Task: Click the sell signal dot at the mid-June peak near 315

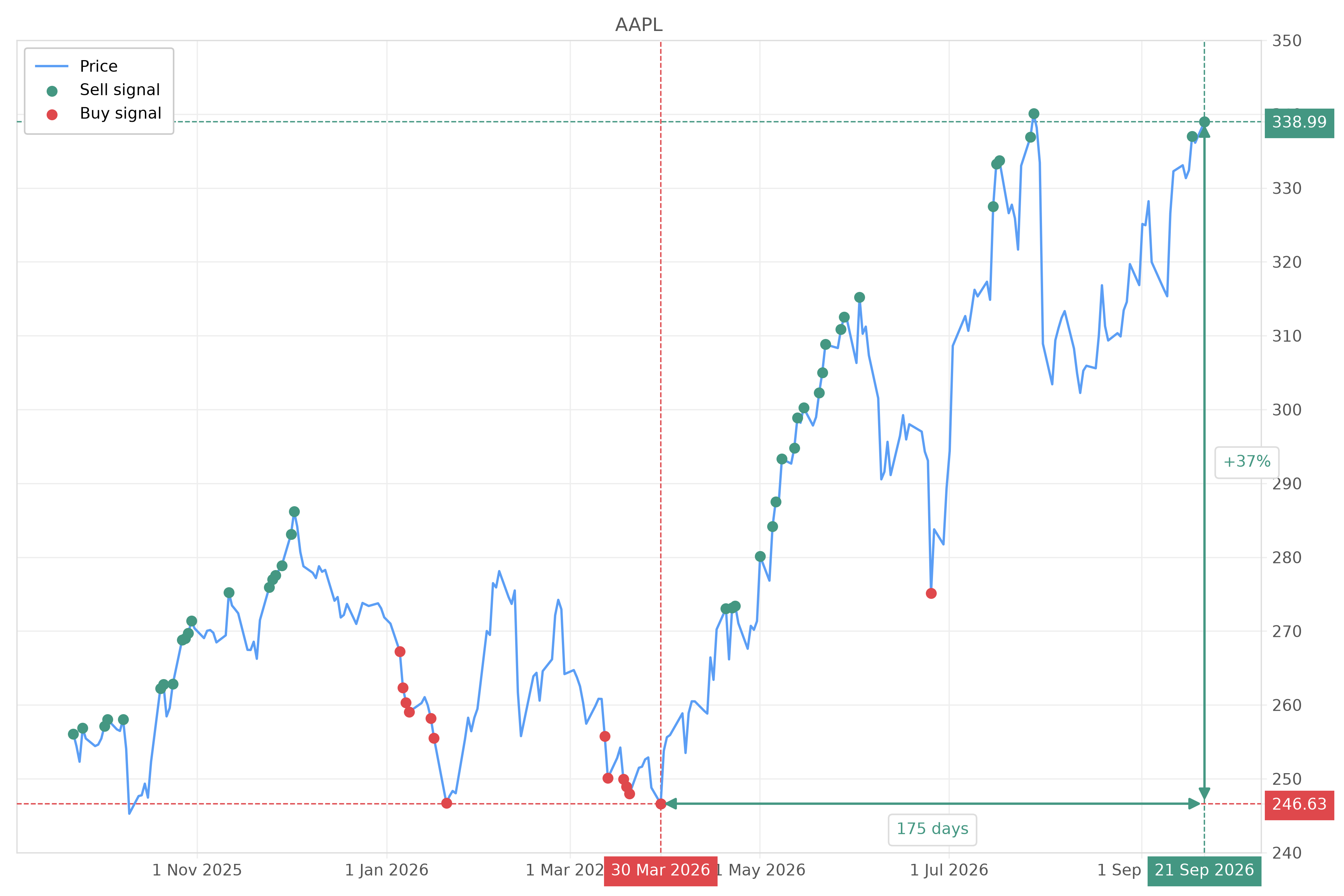Action: 859,297
